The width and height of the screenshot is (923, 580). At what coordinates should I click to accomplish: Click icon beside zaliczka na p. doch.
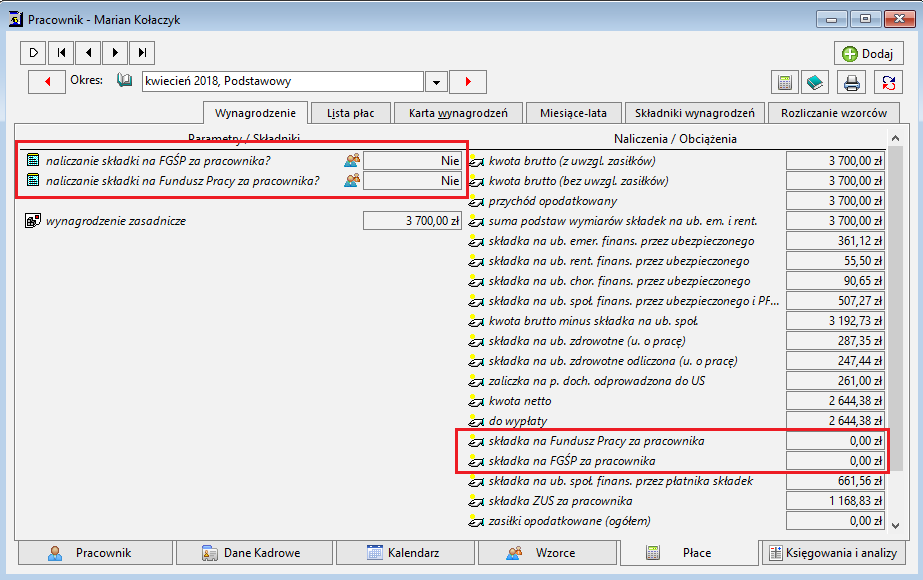476,382
